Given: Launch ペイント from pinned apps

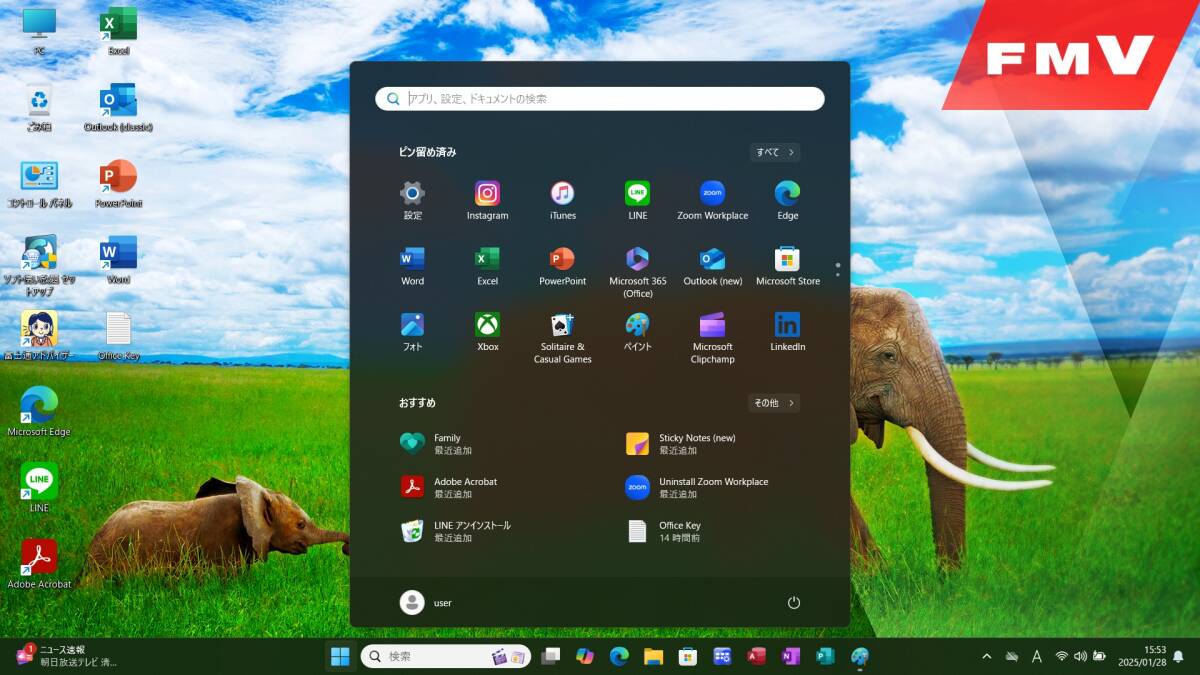Looking at the screenshot, I should pos(637,332).
